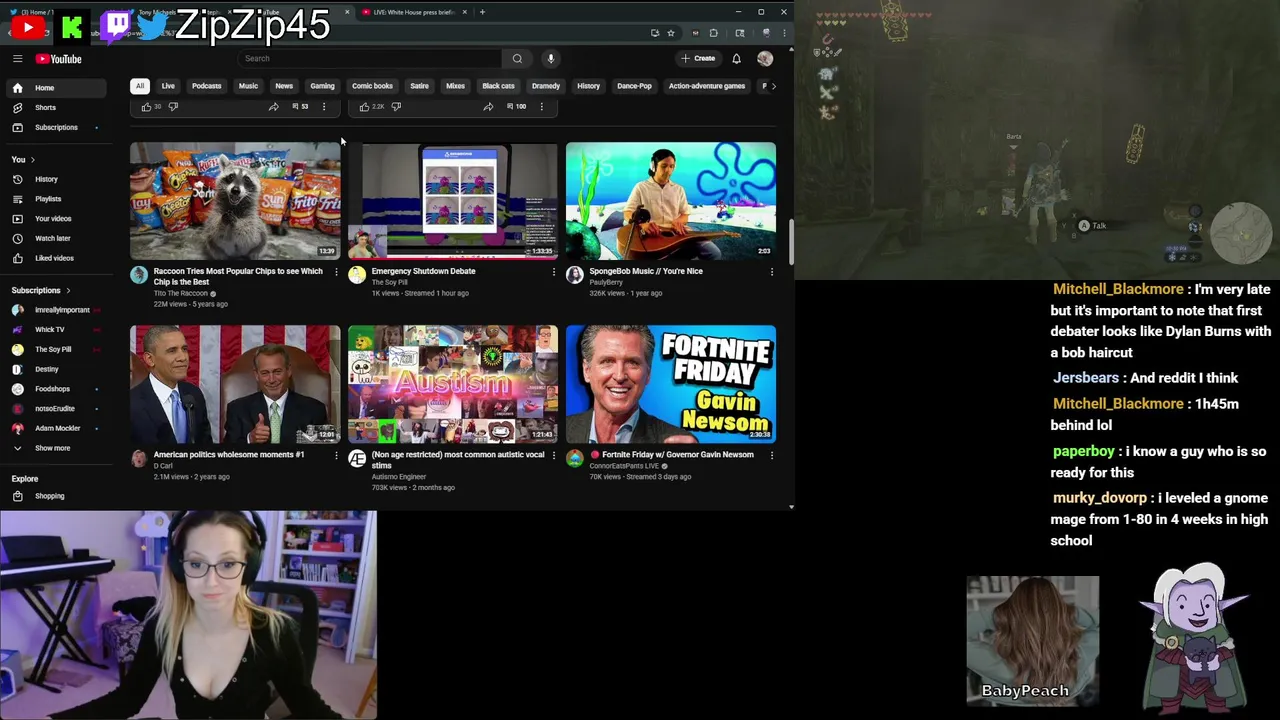Open the YouTube hamburger guide menu

17,59
